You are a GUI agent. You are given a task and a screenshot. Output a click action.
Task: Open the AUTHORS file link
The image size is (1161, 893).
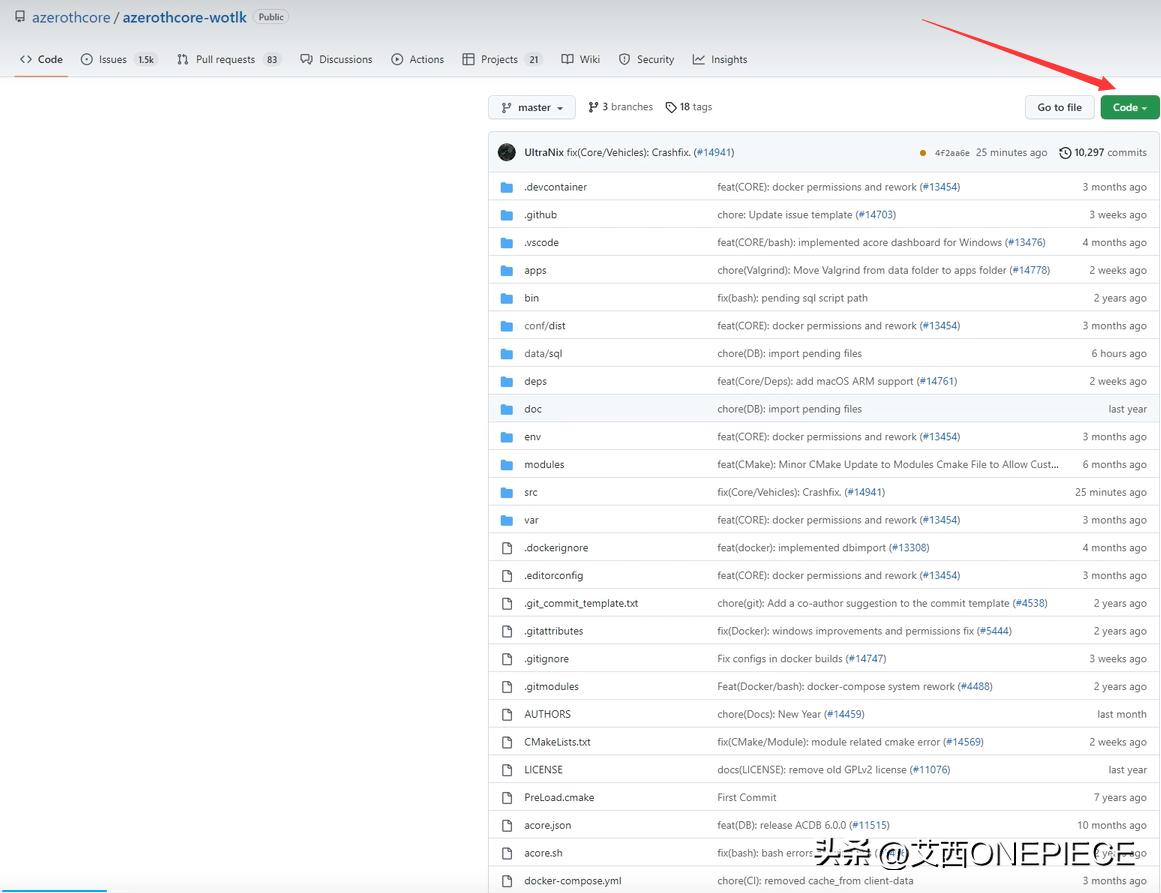click(x=547, y=714)
